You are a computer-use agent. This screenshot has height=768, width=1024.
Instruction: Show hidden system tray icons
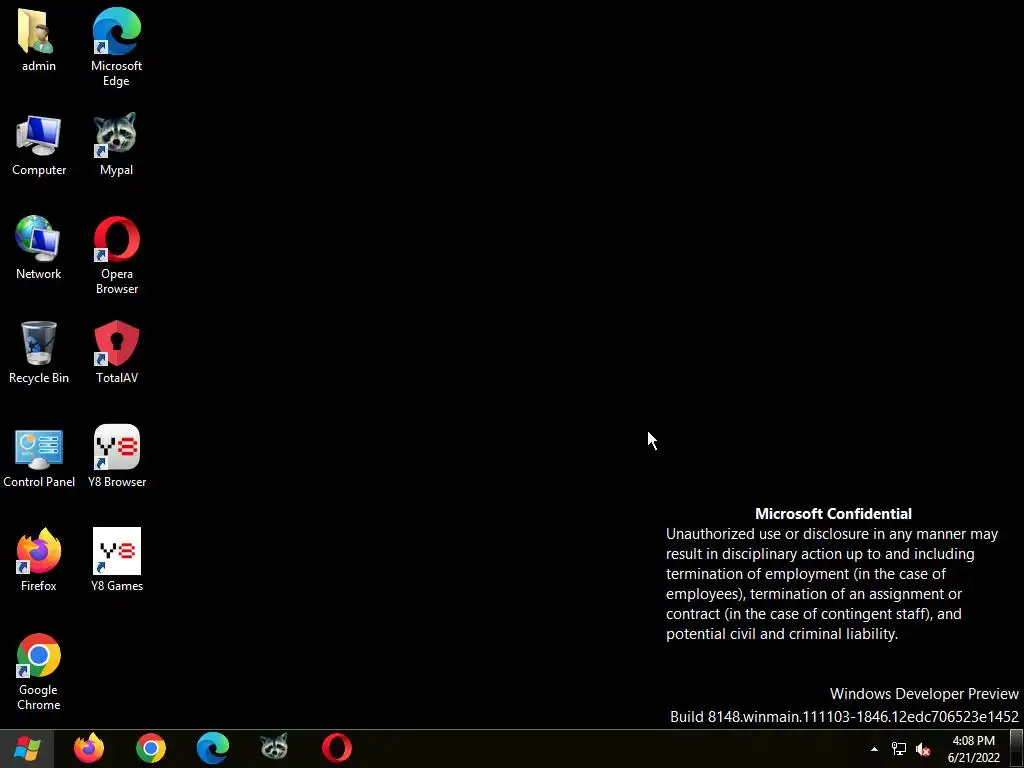pos(874,749)
